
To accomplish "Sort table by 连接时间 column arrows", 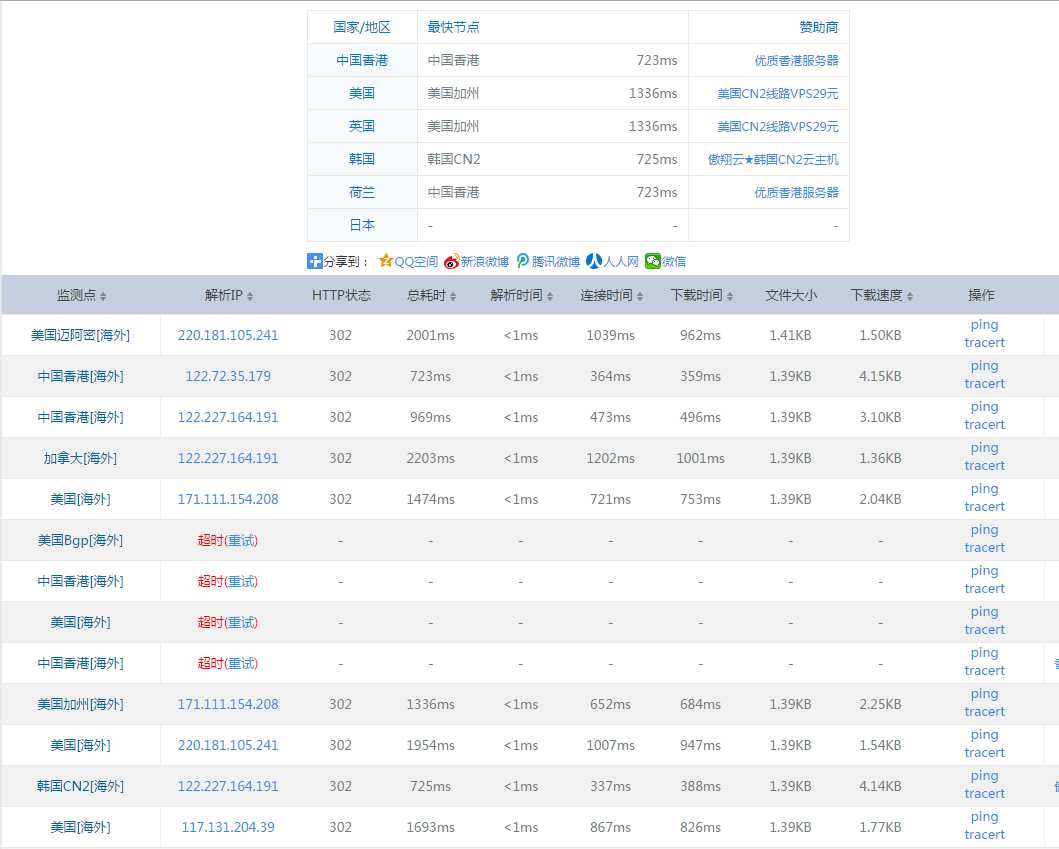I will coord(640,296).
